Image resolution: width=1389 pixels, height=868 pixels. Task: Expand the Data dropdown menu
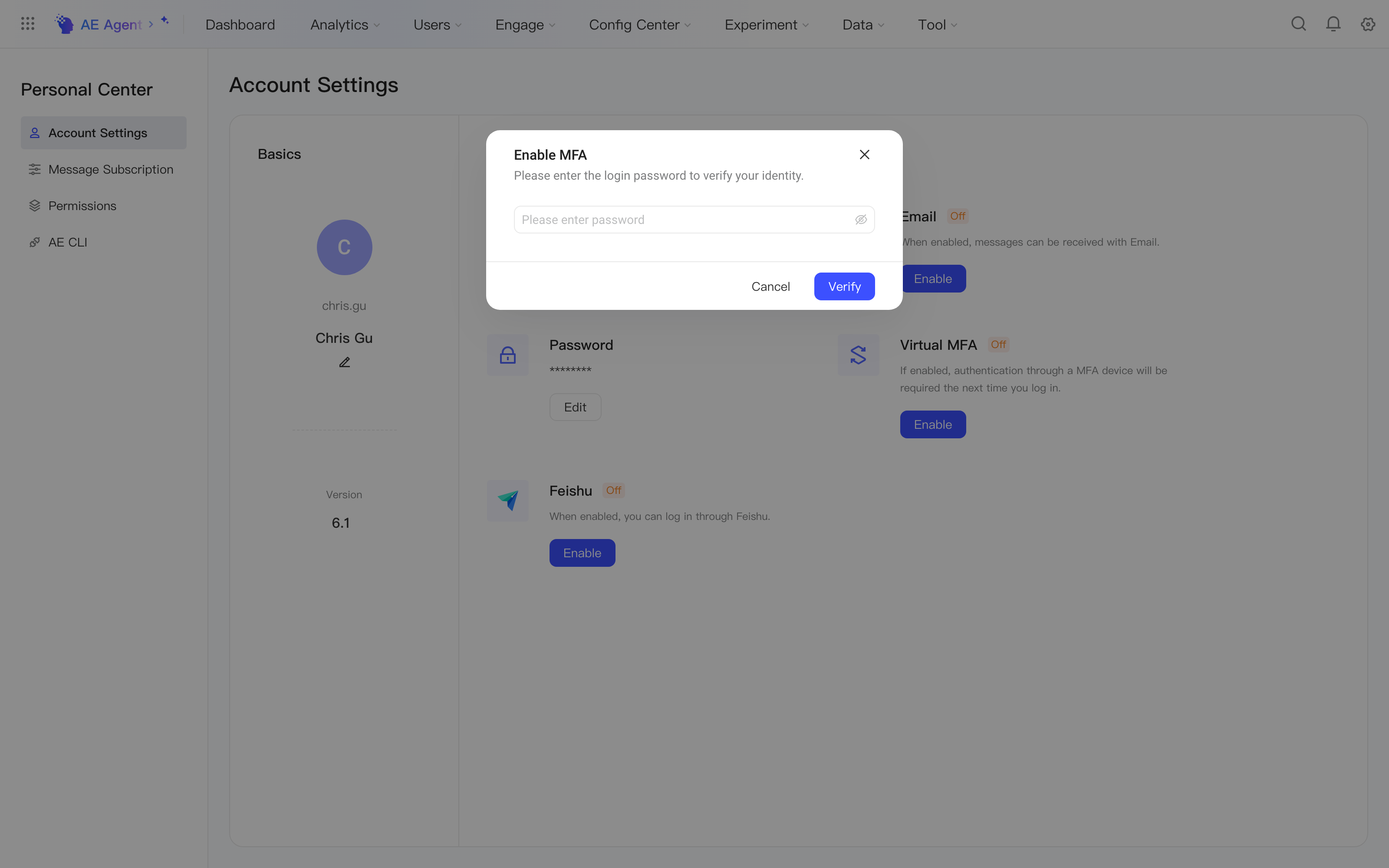click(x=863, y=25)
